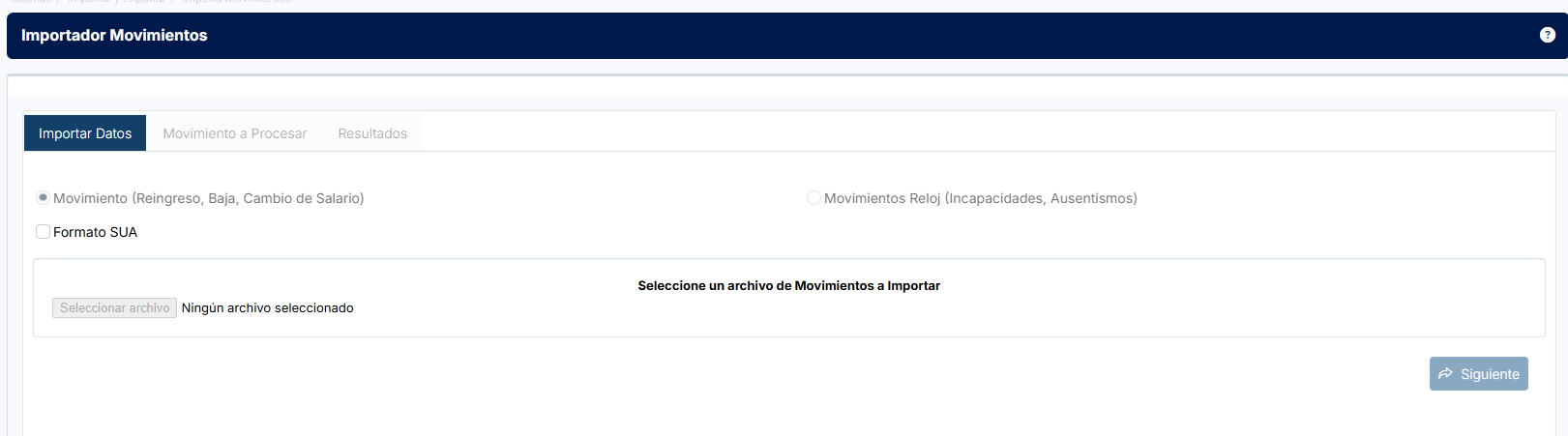The image size is (1568, 436).
Task: Open the 'Importar y Exportar' breadcrumb link
Action: tap(116, 2)
